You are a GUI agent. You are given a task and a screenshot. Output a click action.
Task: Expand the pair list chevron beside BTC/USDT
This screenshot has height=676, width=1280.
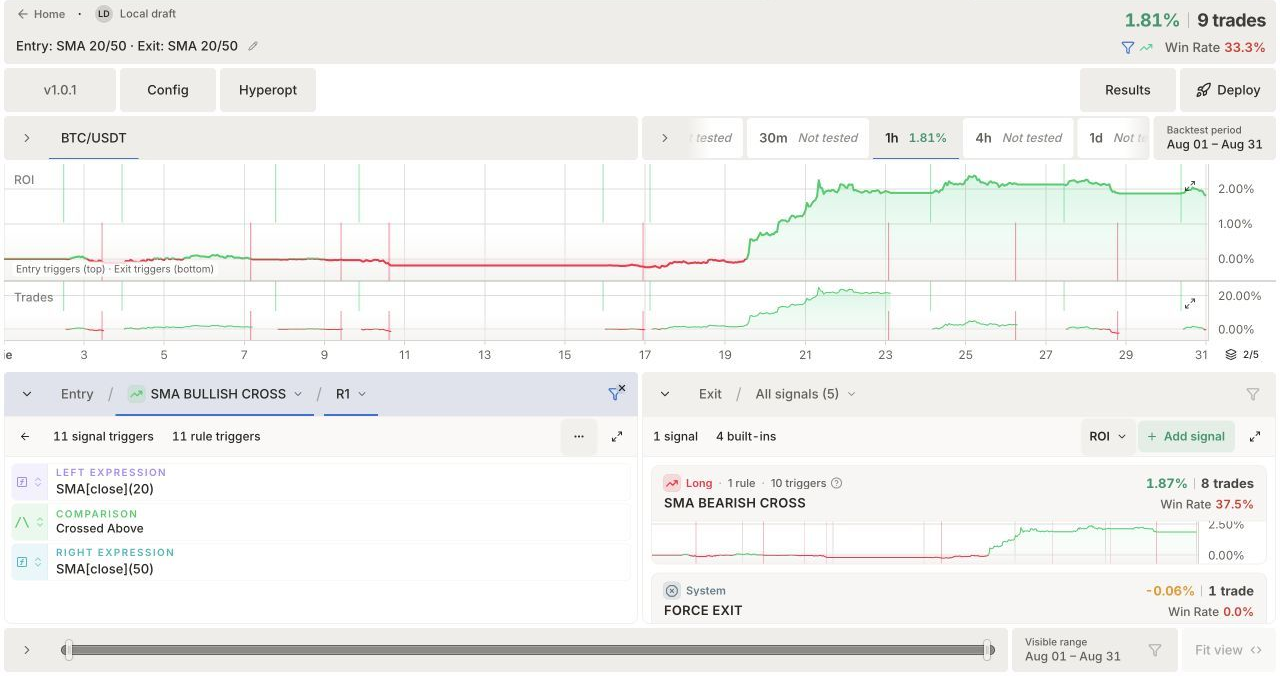click(27, 138)
